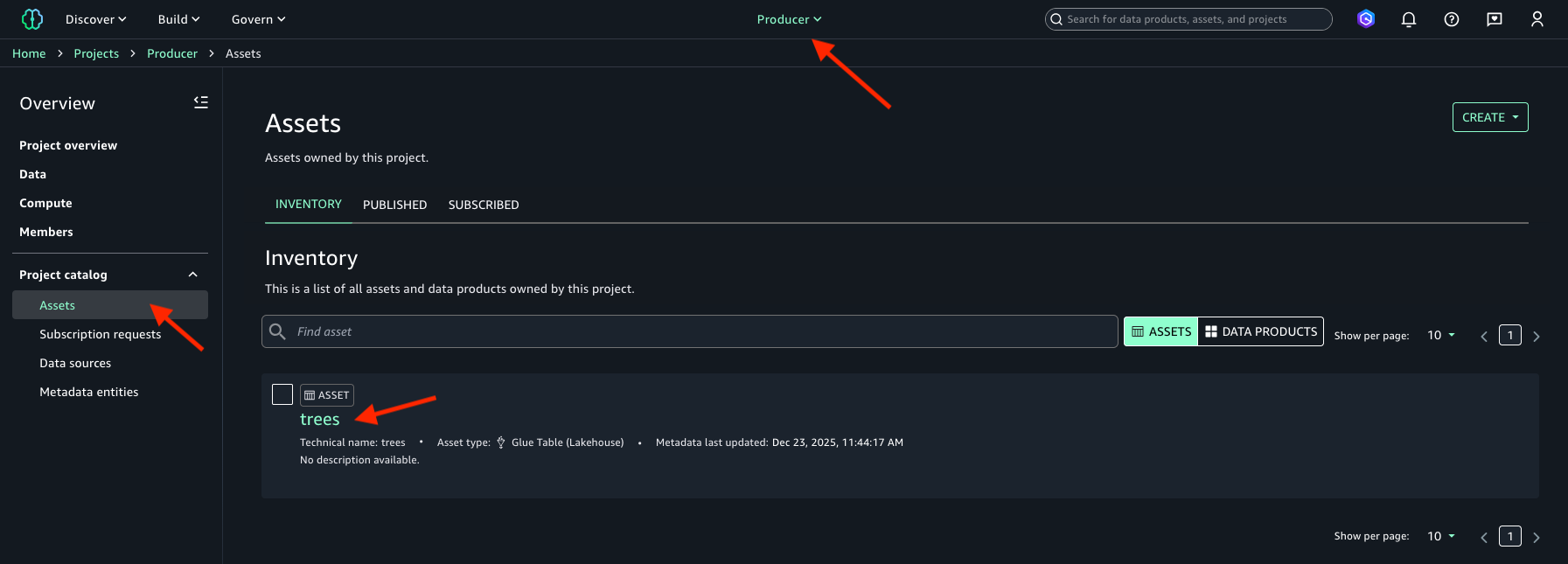The height and width of the screenshot is (564, 1568).
Task: Open Data in the sidebar
Action: [x=33, y=174]
